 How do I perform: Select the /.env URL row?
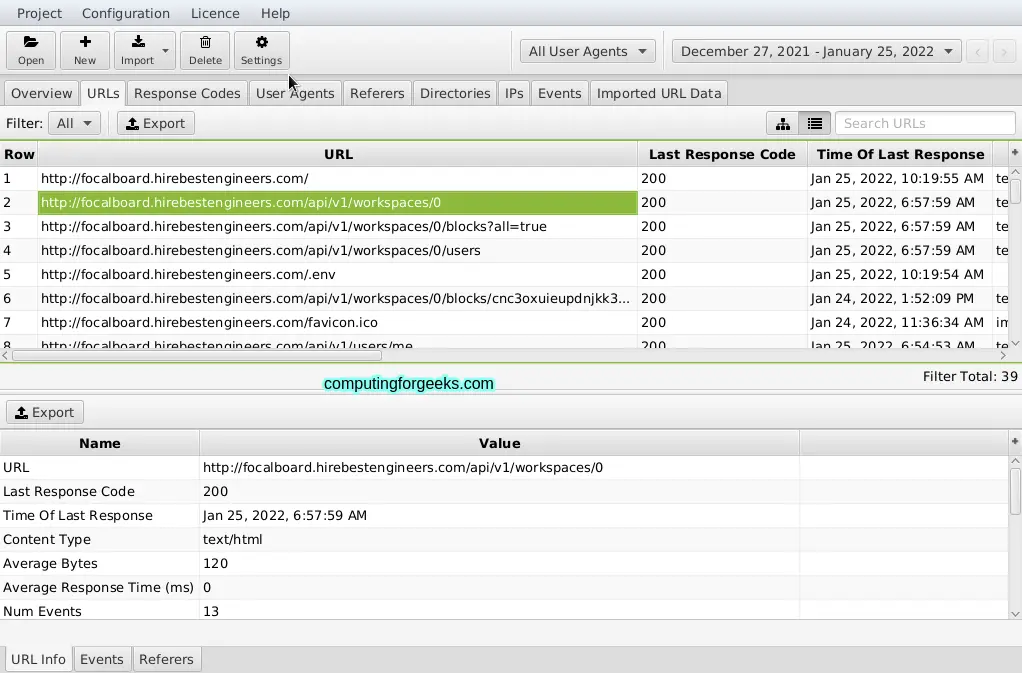pos(338,275)
